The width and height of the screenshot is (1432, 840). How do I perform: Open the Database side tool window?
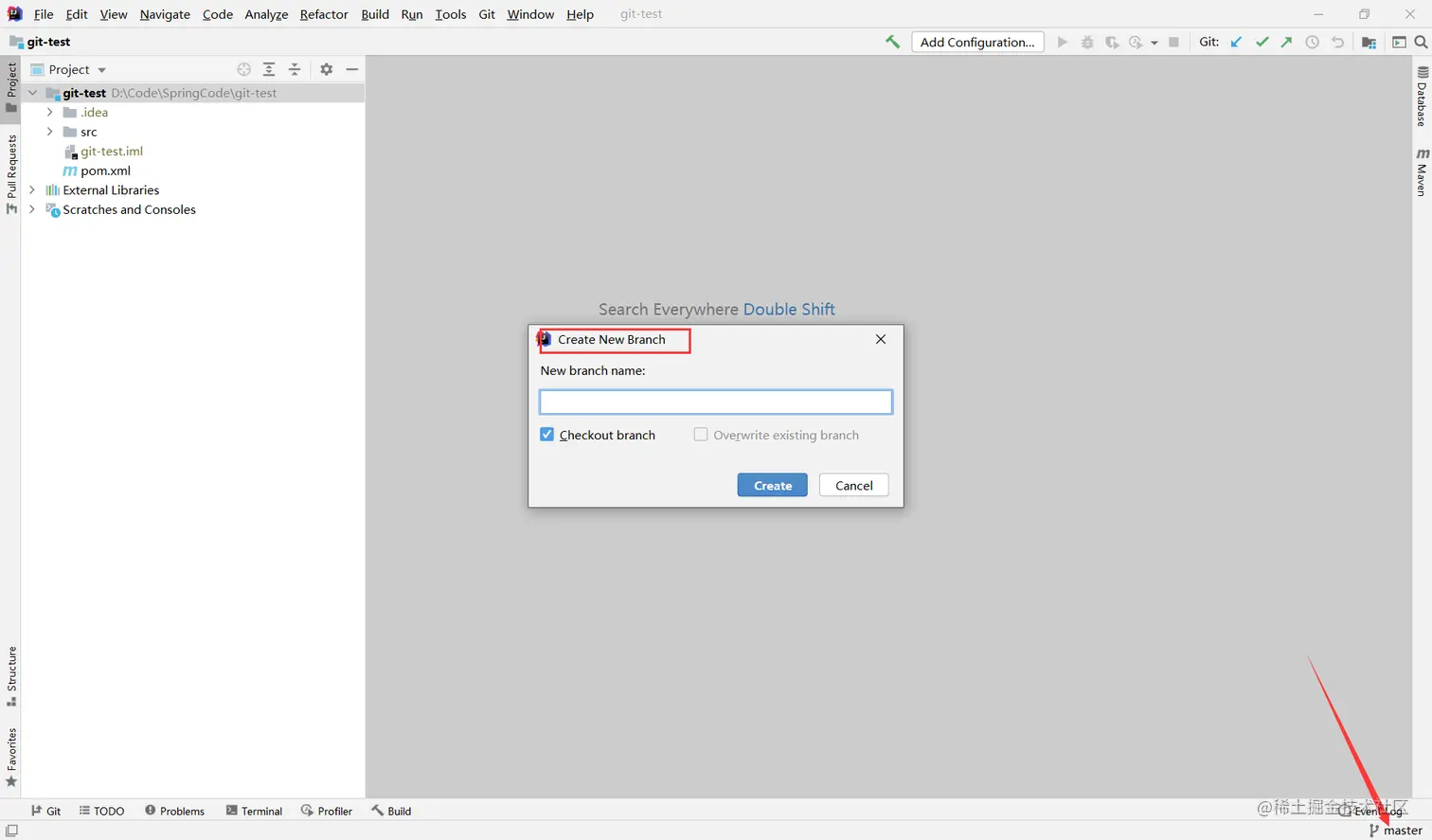1422,96
